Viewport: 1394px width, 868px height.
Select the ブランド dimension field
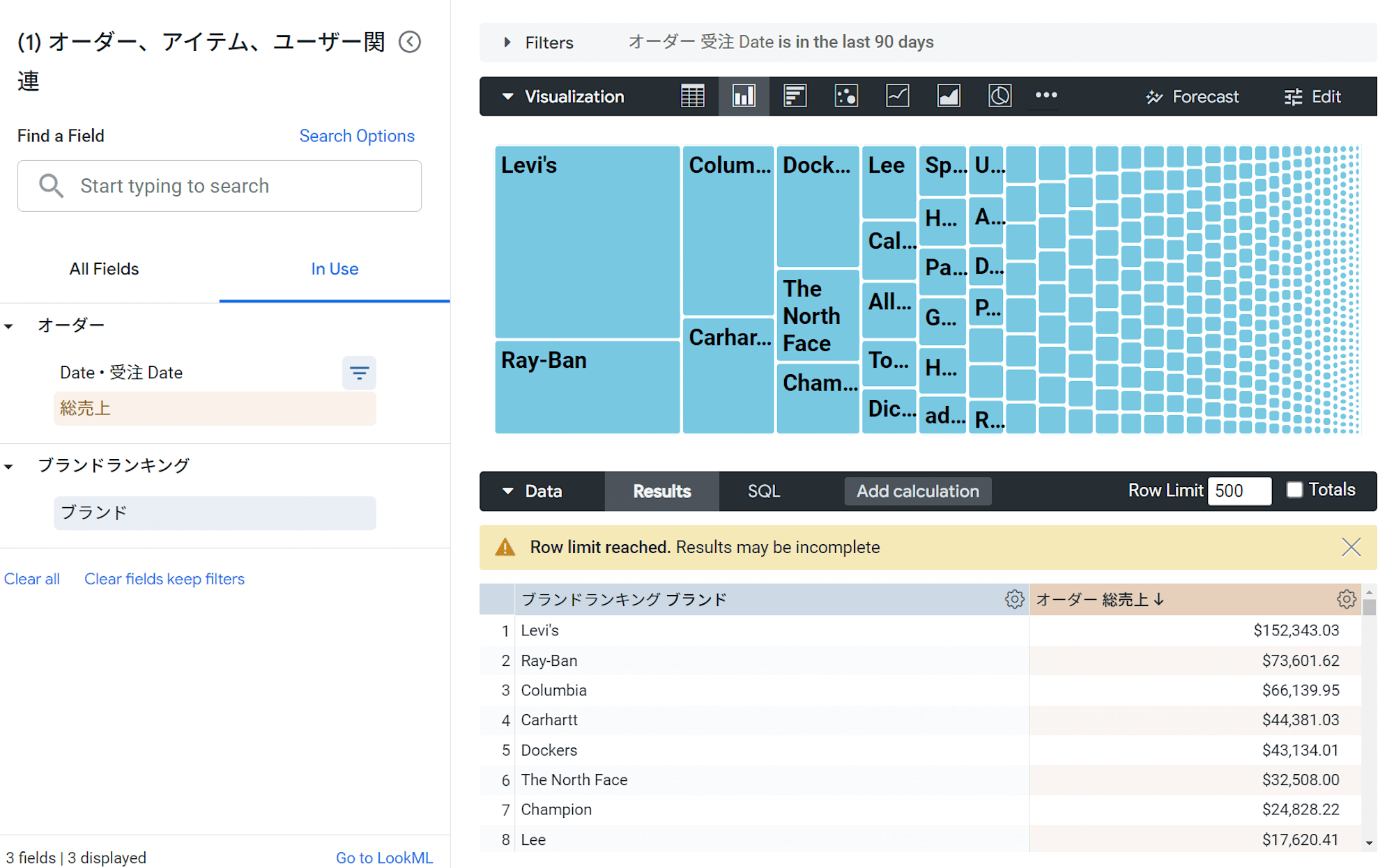[215, 513]
